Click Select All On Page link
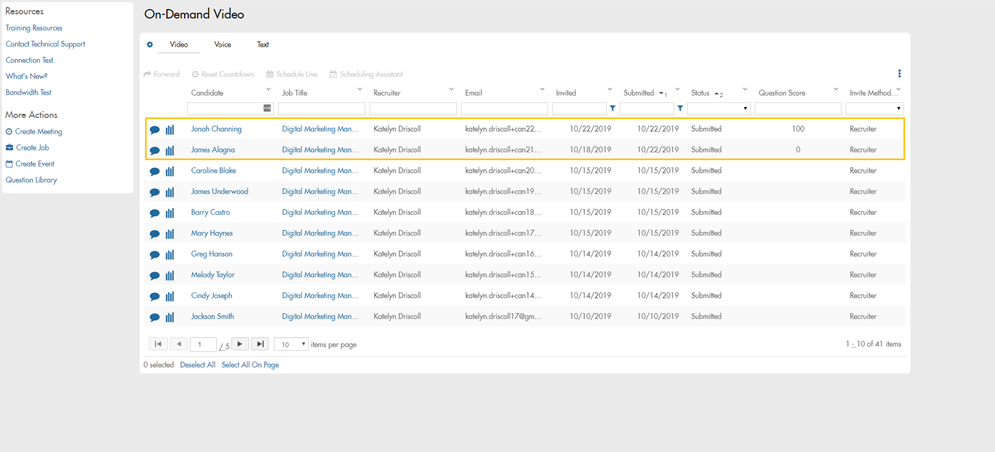Image resolution: width=995 pixels, height=452 pixels. [250, 365]
